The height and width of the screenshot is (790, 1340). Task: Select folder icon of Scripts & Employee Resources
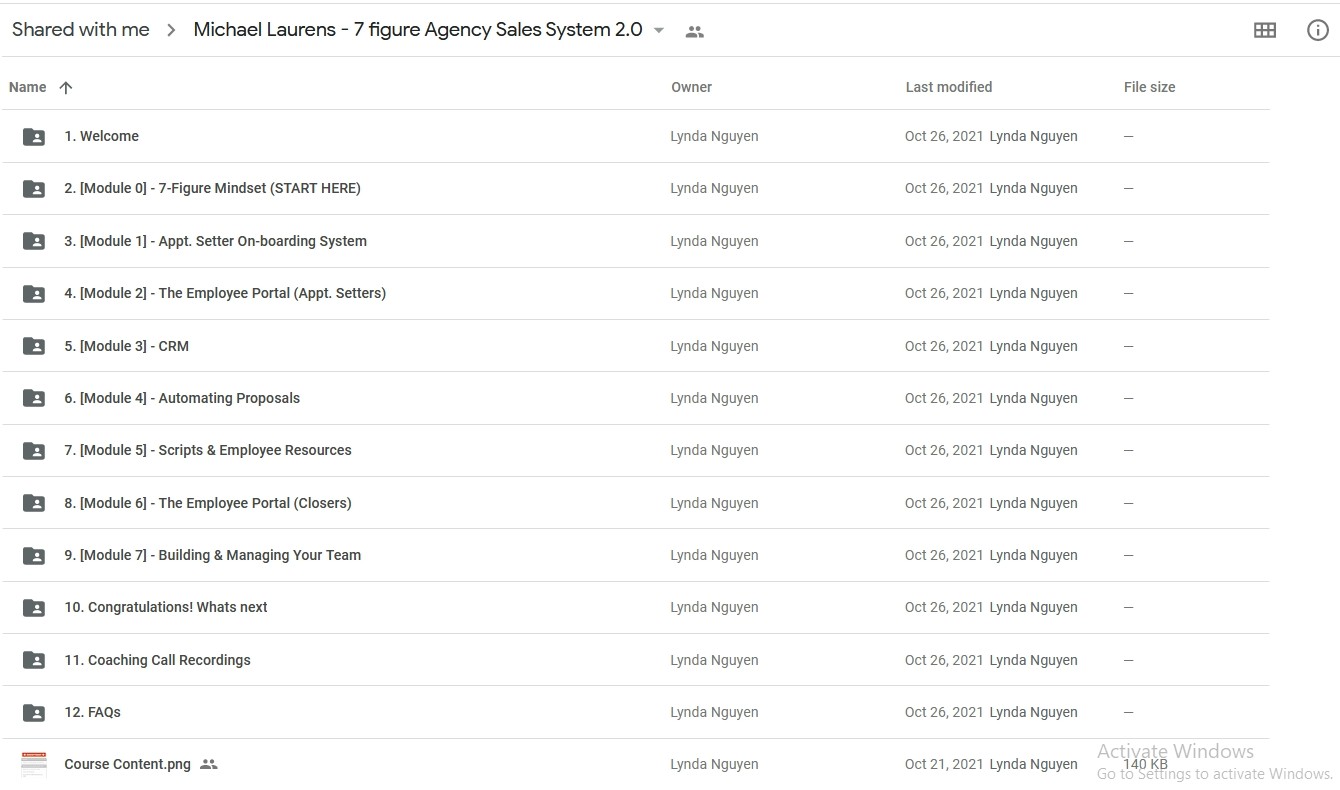34,450
